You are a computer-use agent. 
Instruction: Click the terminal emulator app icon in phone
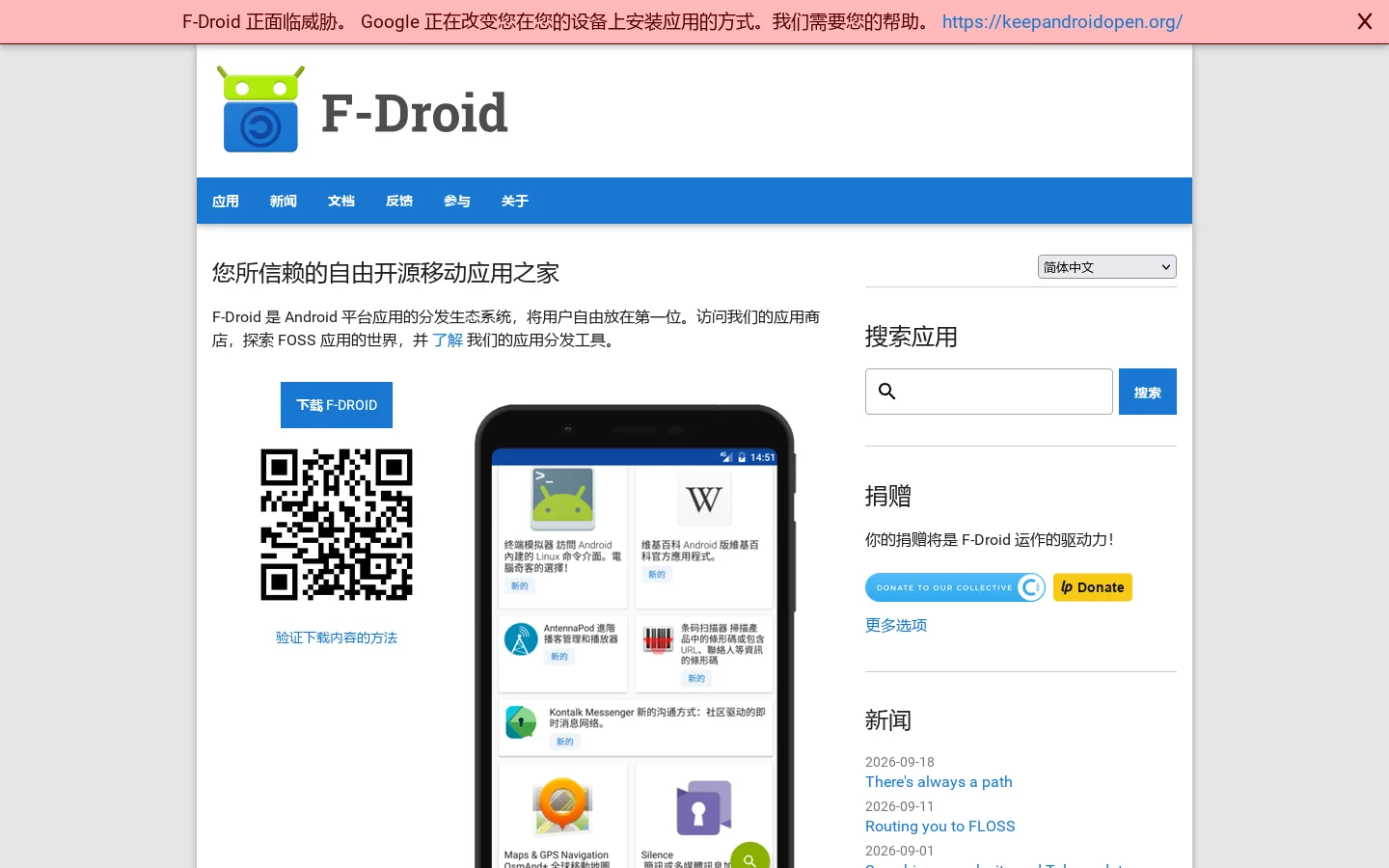pyautogui.click(x=562, y=499)
